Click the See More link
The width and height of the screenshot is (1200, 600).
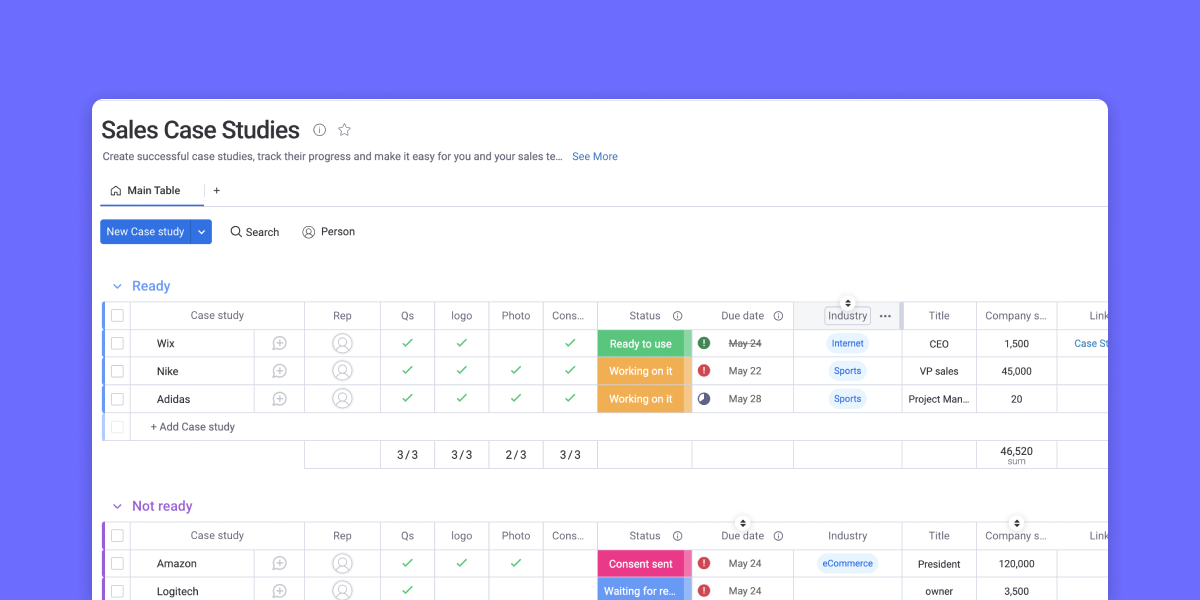click(x=595, y=157)
